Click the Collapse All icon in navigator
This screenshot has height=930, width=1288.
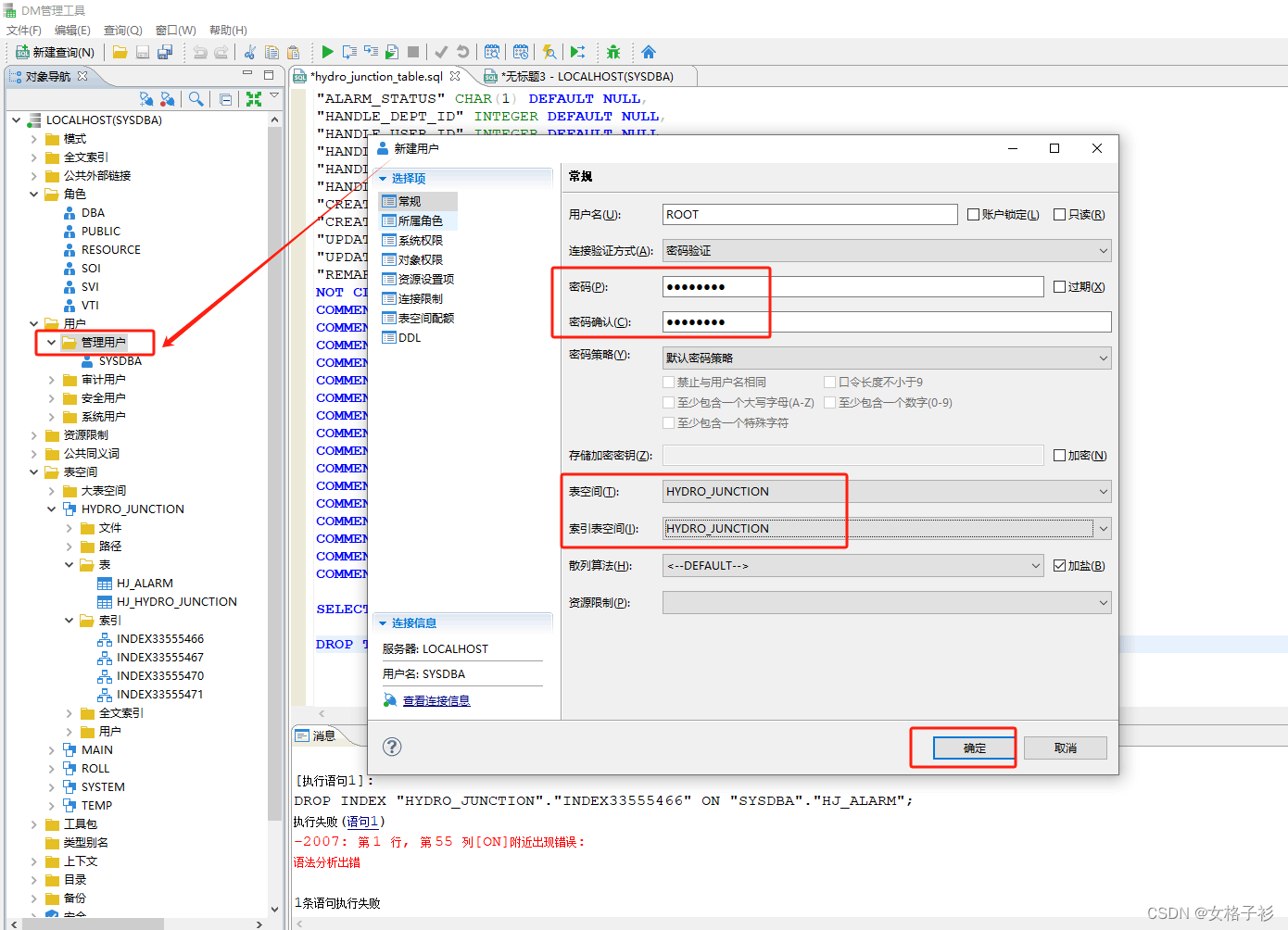click(x=226, y=99)
